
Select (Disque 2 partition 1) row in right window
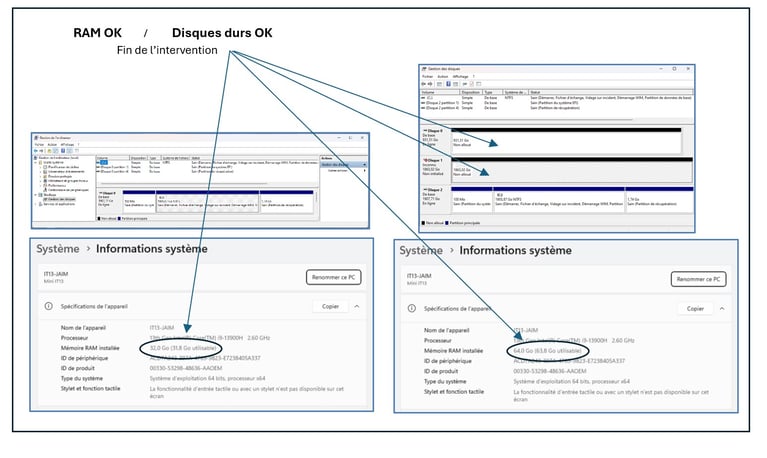pos(557,103)
